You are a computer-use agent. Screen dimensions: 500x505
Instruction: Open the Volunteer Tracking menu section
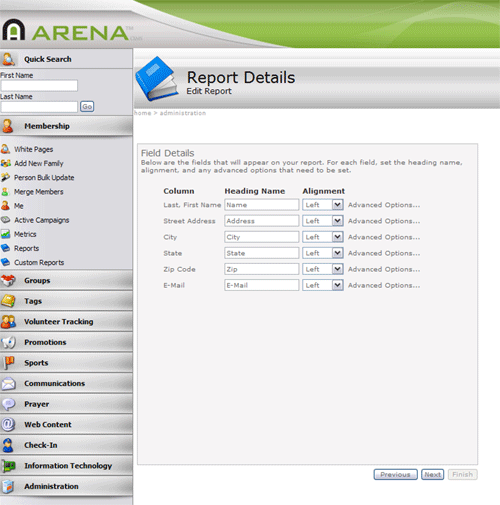[66, 322]
